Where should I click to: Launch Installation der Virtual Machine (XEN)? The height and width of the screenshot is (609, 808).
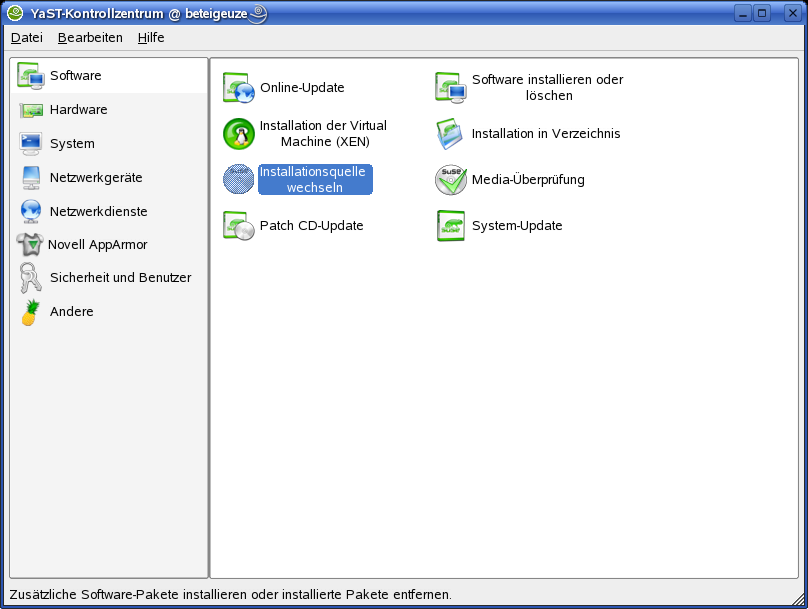(323, 133)
